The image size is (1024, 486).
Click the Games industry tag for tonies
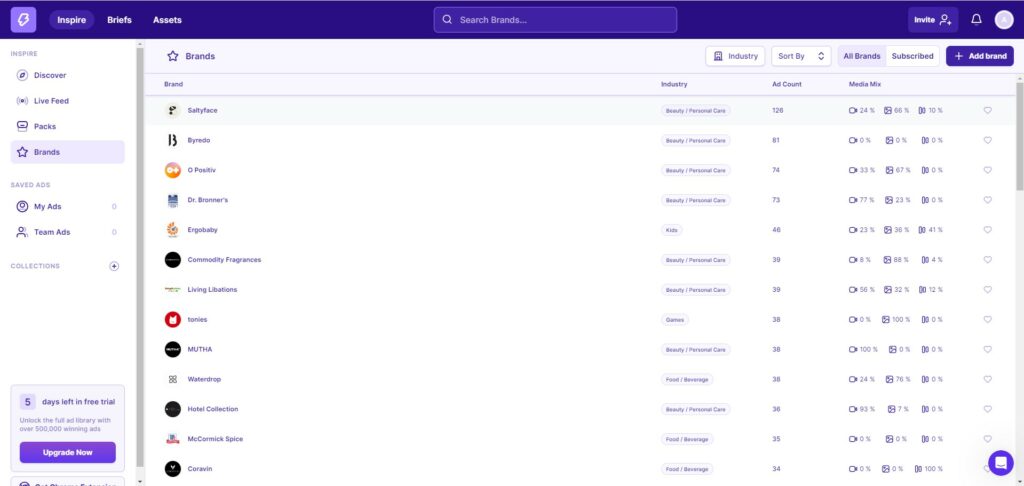point(675,319)
